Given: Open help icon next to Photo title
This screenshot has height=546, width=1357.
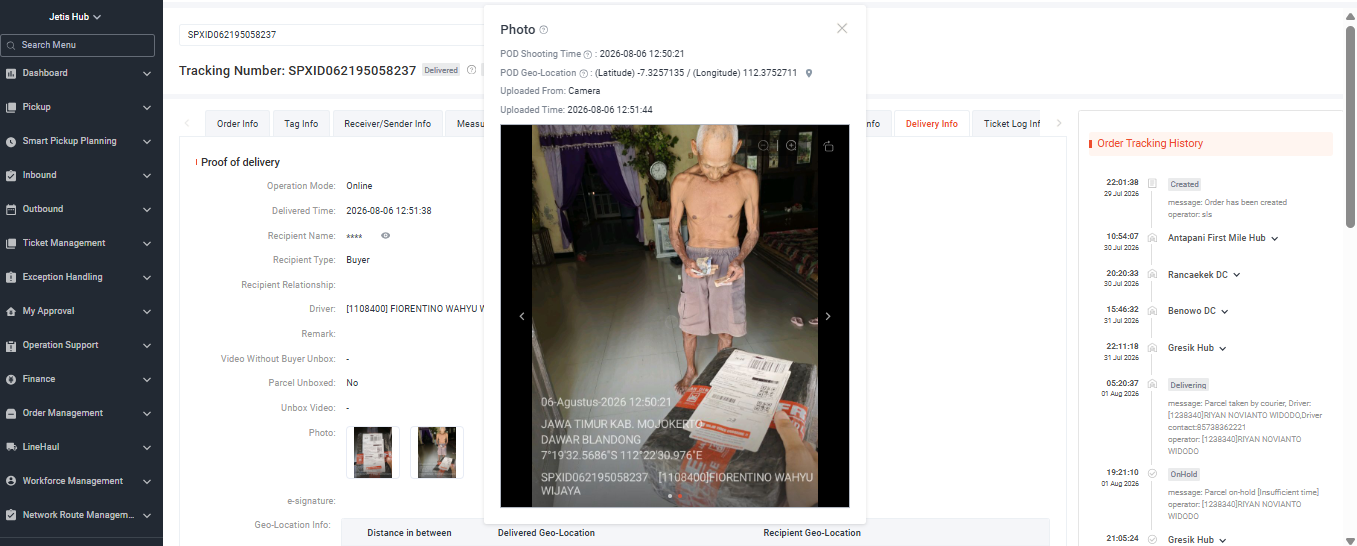Looking at the screenshot, I should tap(544, 30).
